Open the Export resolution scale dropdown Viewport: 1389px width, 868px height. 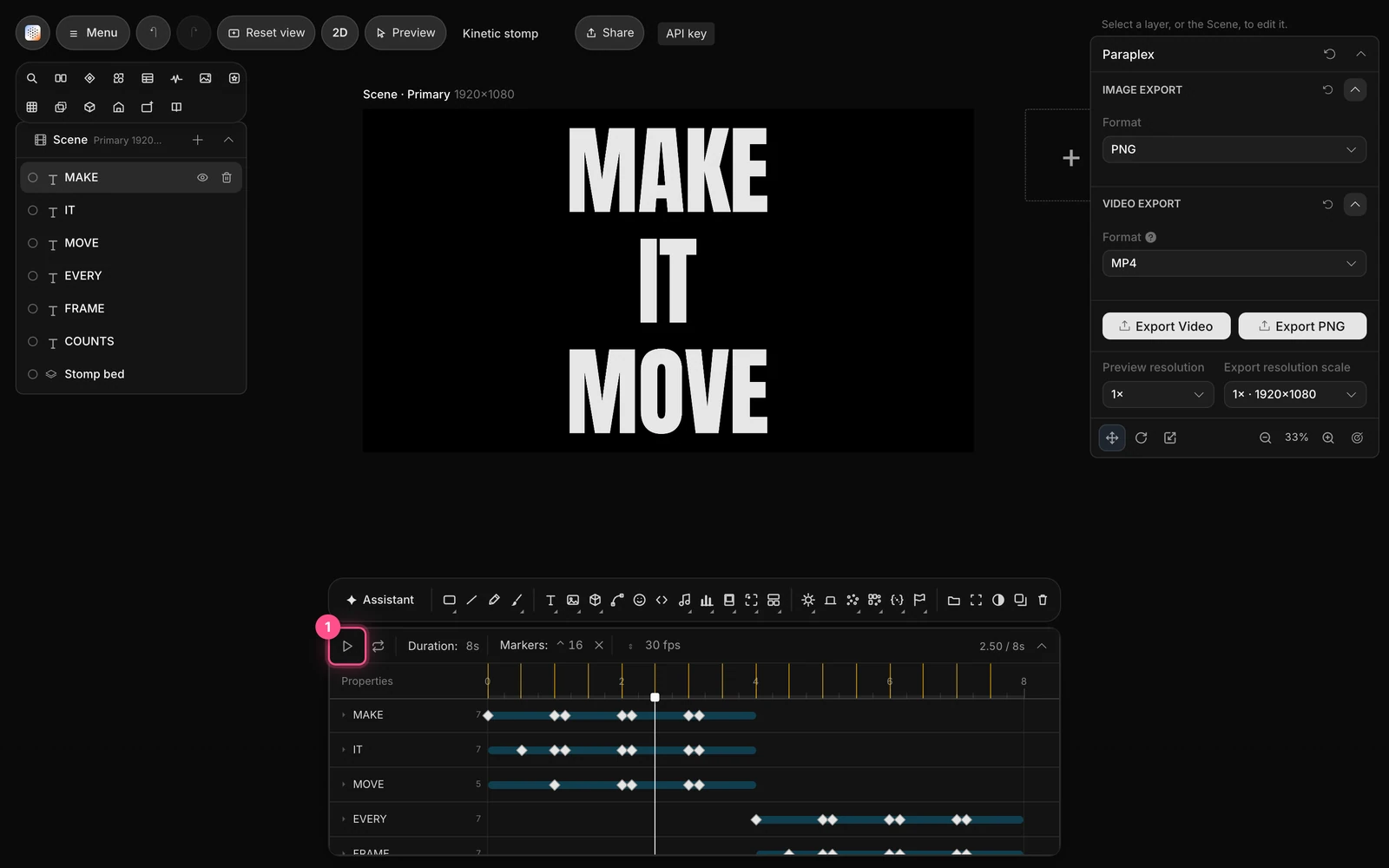1294,394
